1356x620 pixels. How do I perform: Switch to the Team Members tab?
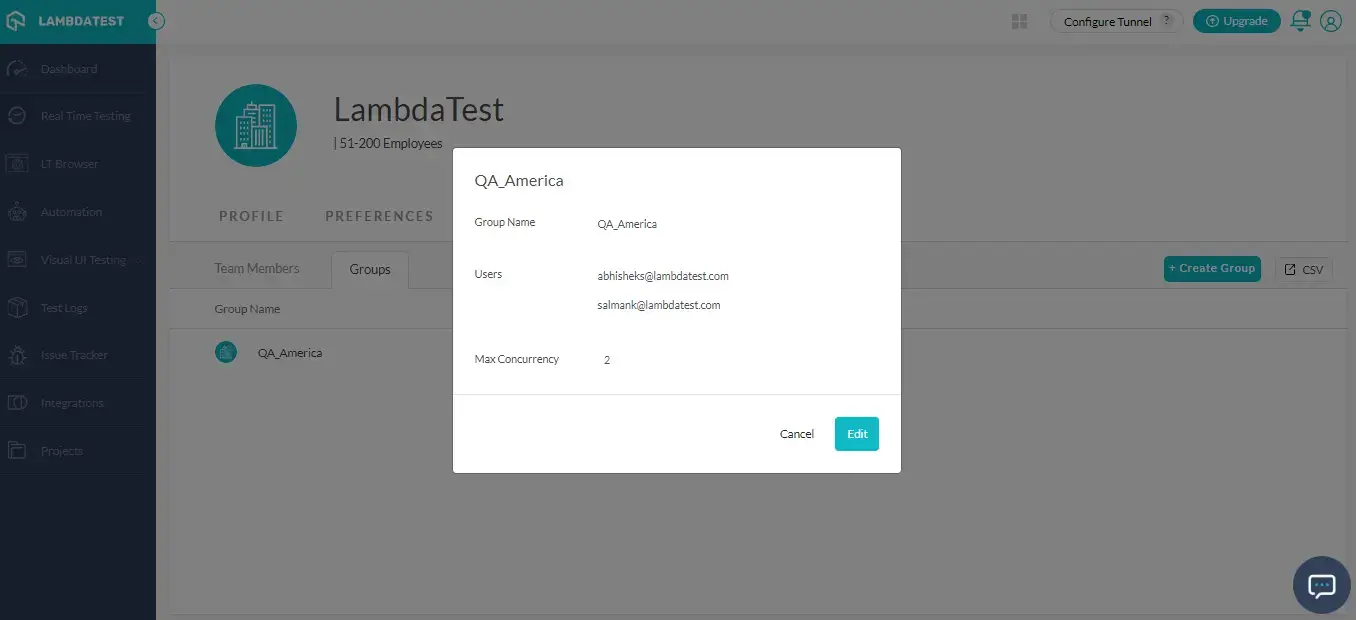point(256,269)
